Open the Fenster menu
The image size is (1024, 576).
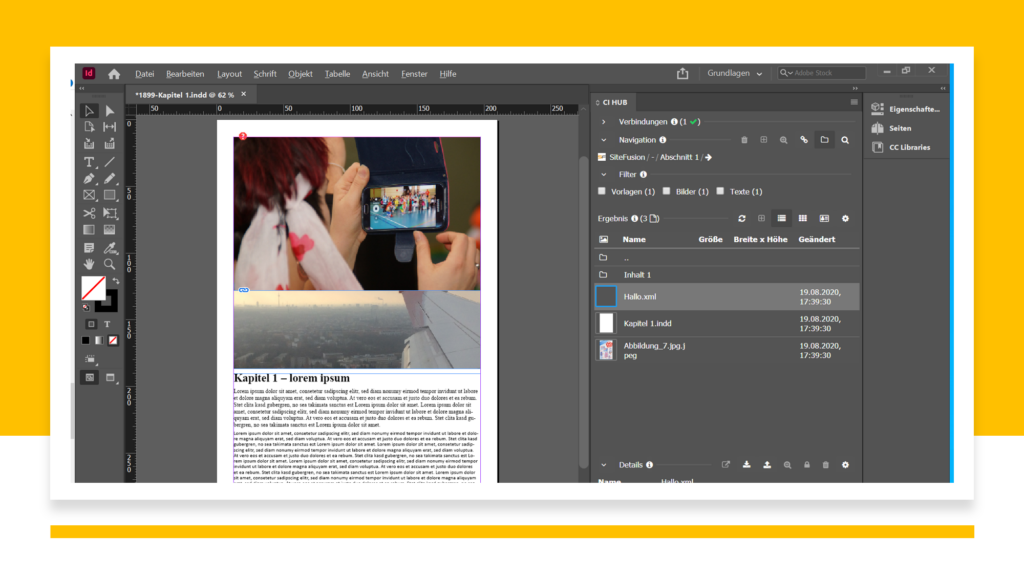tap(414, 74)
